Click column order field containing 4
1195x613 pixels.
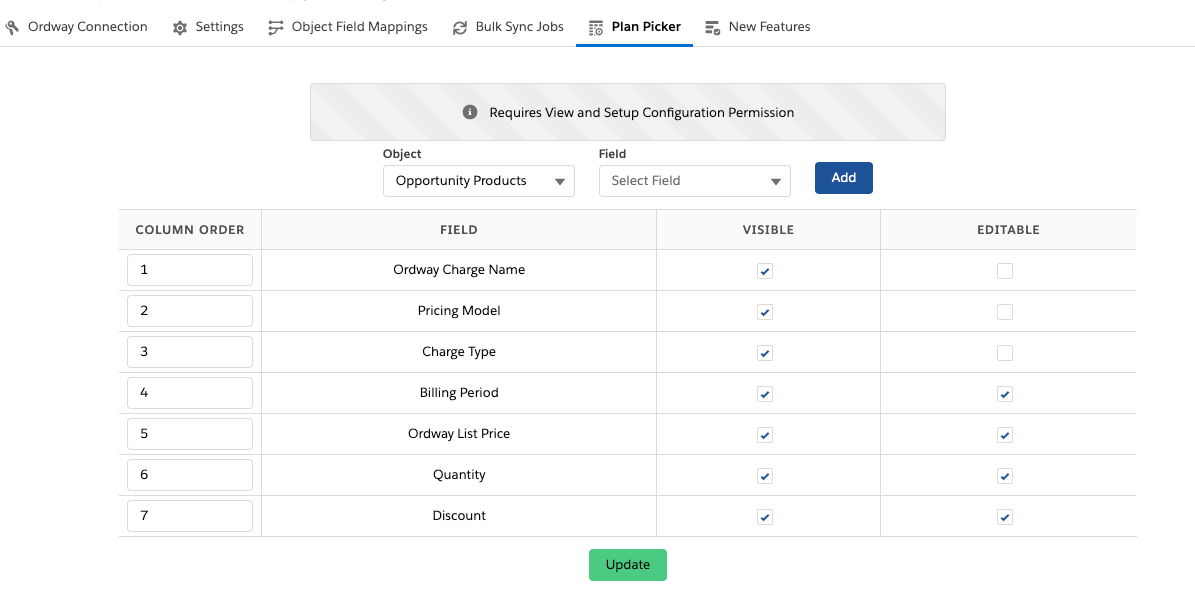[x=190, y=393]
